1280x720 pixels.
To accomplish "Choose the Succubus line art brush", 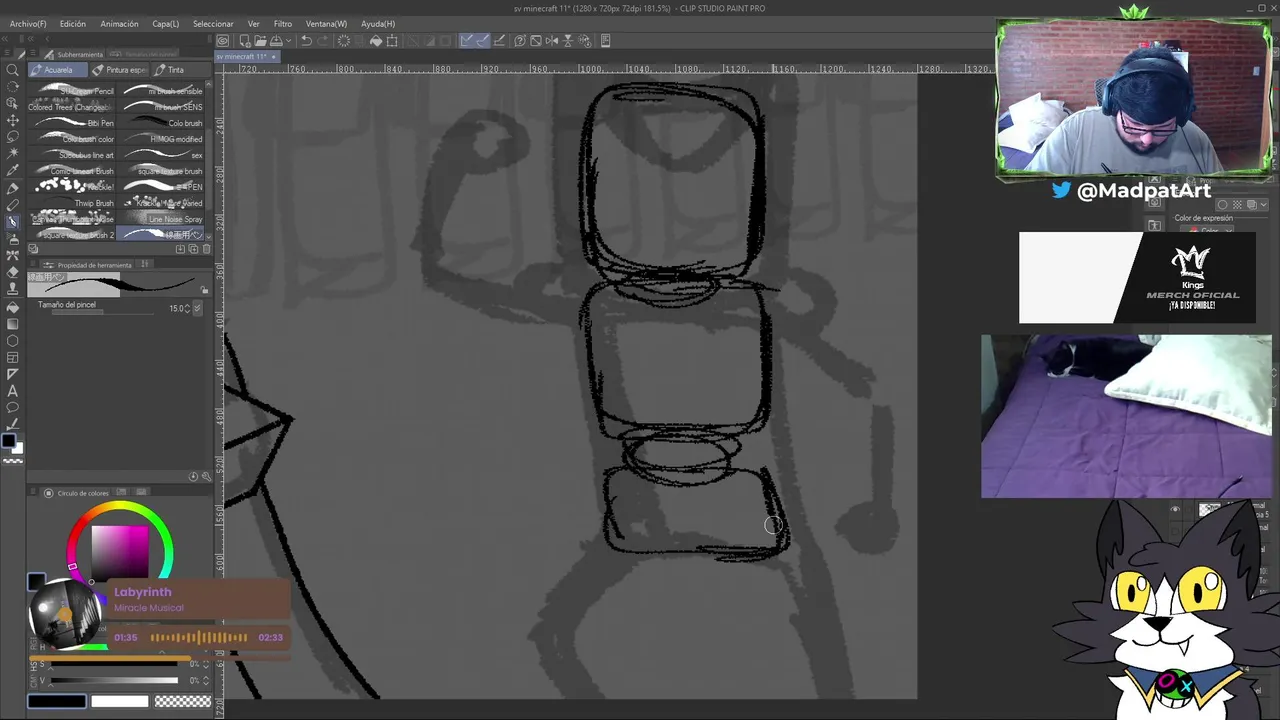I will coord(71,155).
